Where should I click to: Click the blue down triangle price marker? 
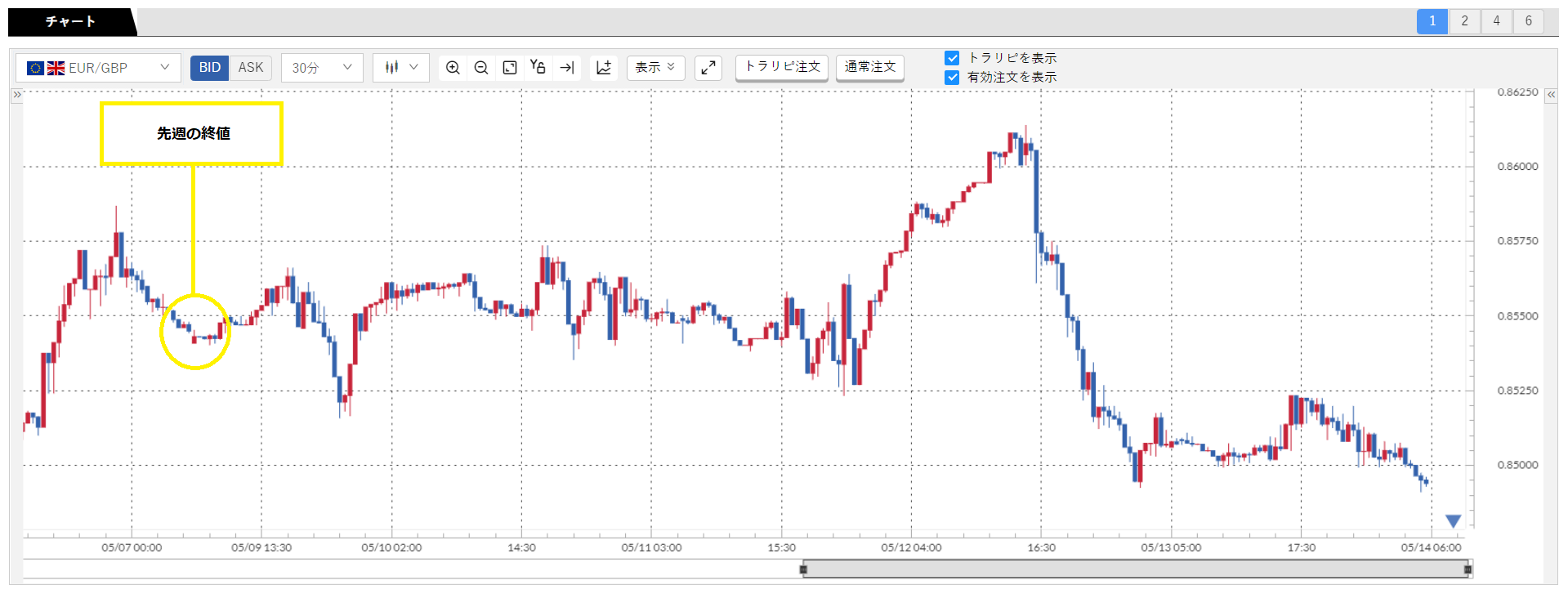(x=1453, y=521)
